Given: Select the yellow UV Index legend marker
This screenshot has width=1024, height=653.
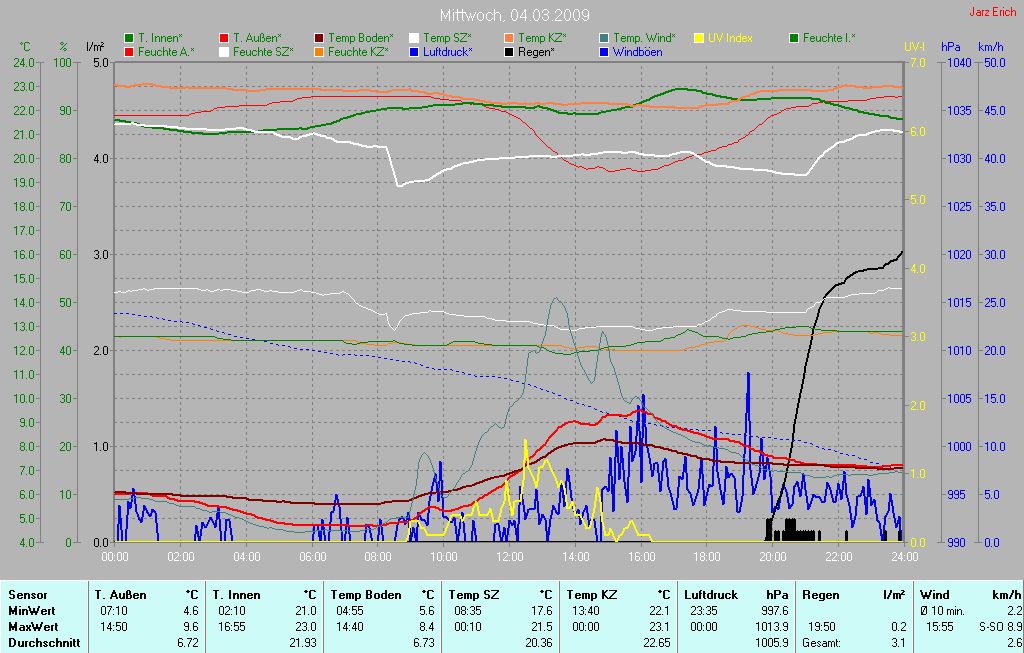Looking at the screenshot, I should pyautogui.click(x=699, y=38).
